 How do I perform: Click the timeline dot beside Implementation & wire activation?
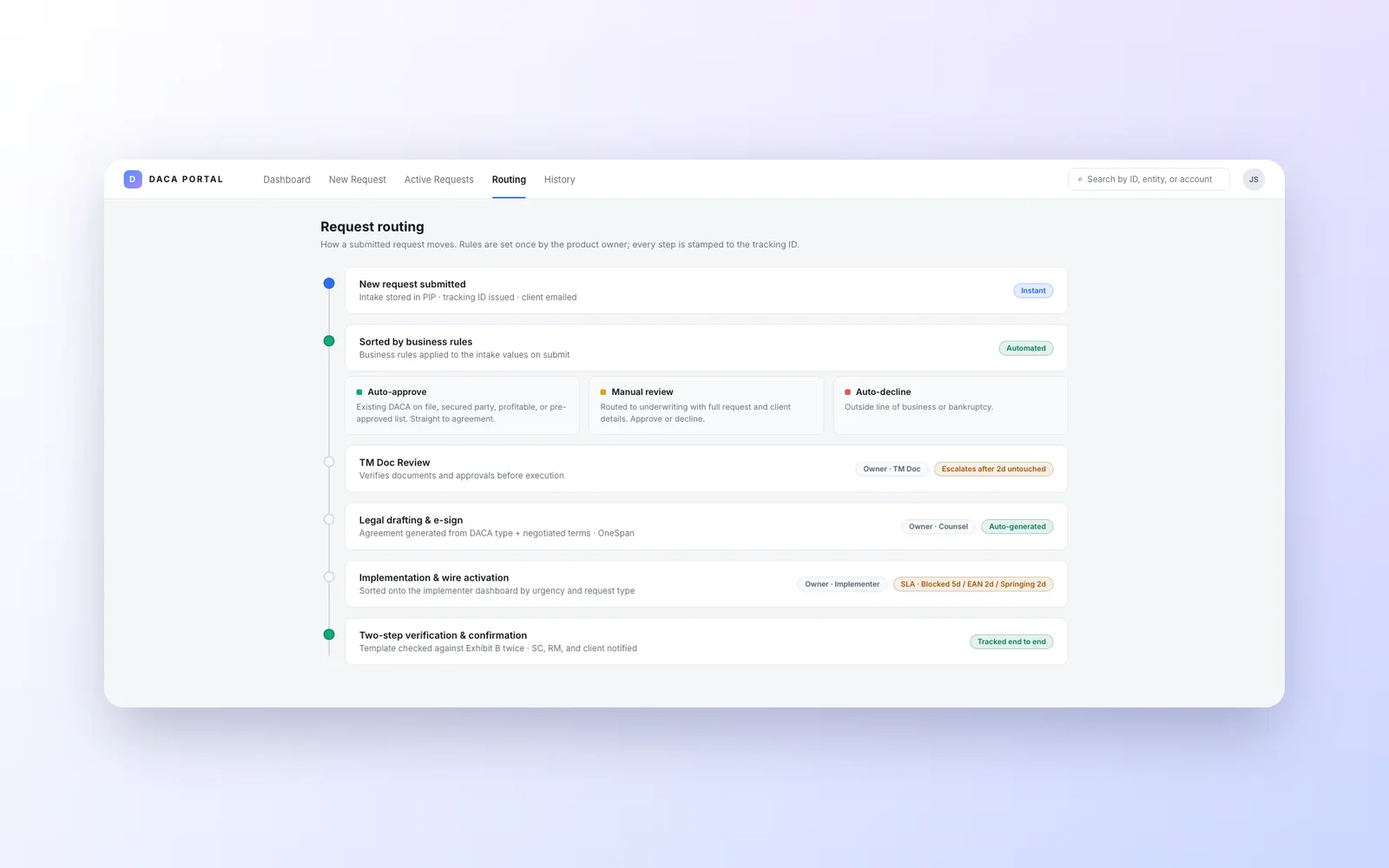coord(329,577)
